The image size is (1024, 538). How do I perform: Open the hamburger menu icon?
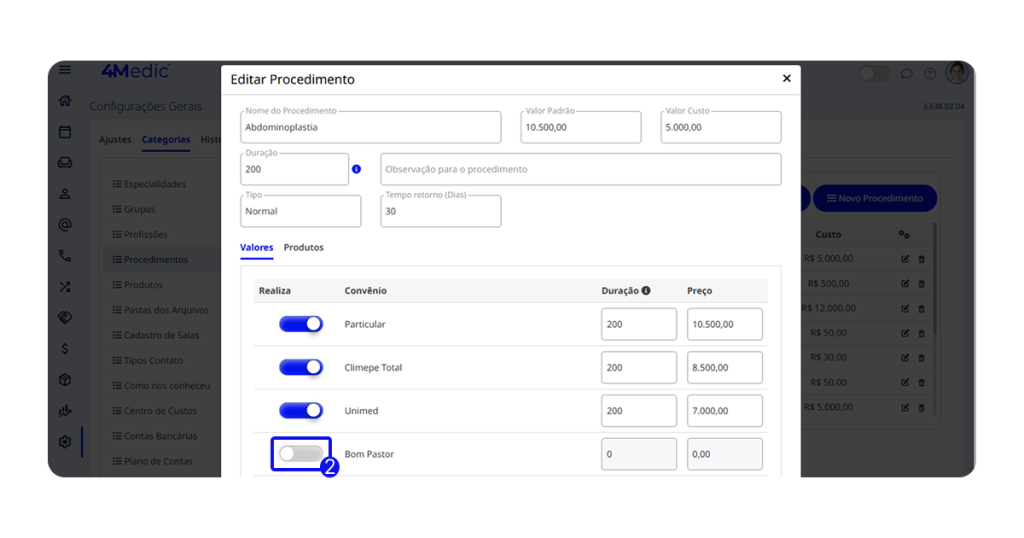pyautogui.click(x=65, y=70)
